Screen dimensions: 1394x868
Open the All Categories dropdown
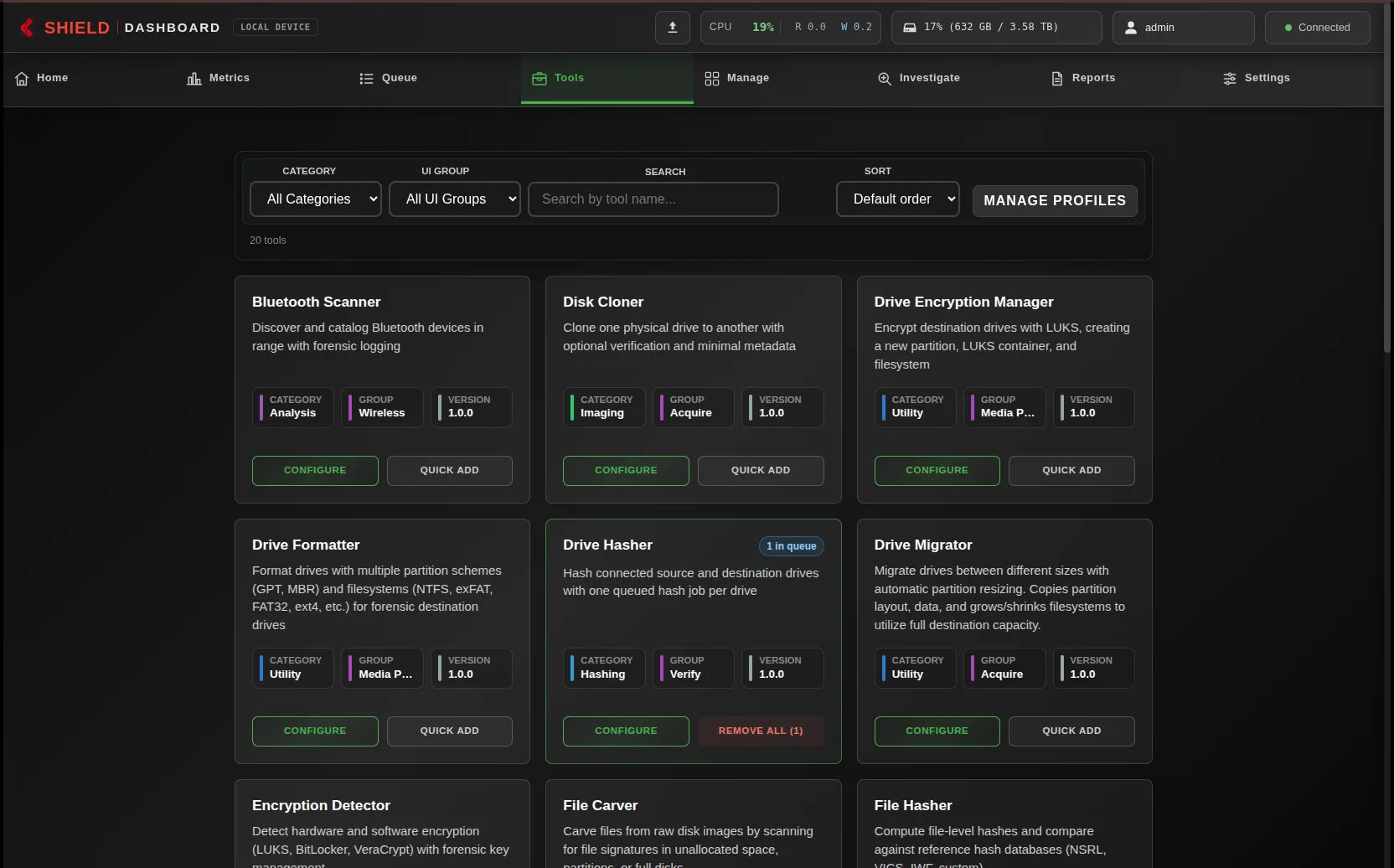tap(316, 199)
